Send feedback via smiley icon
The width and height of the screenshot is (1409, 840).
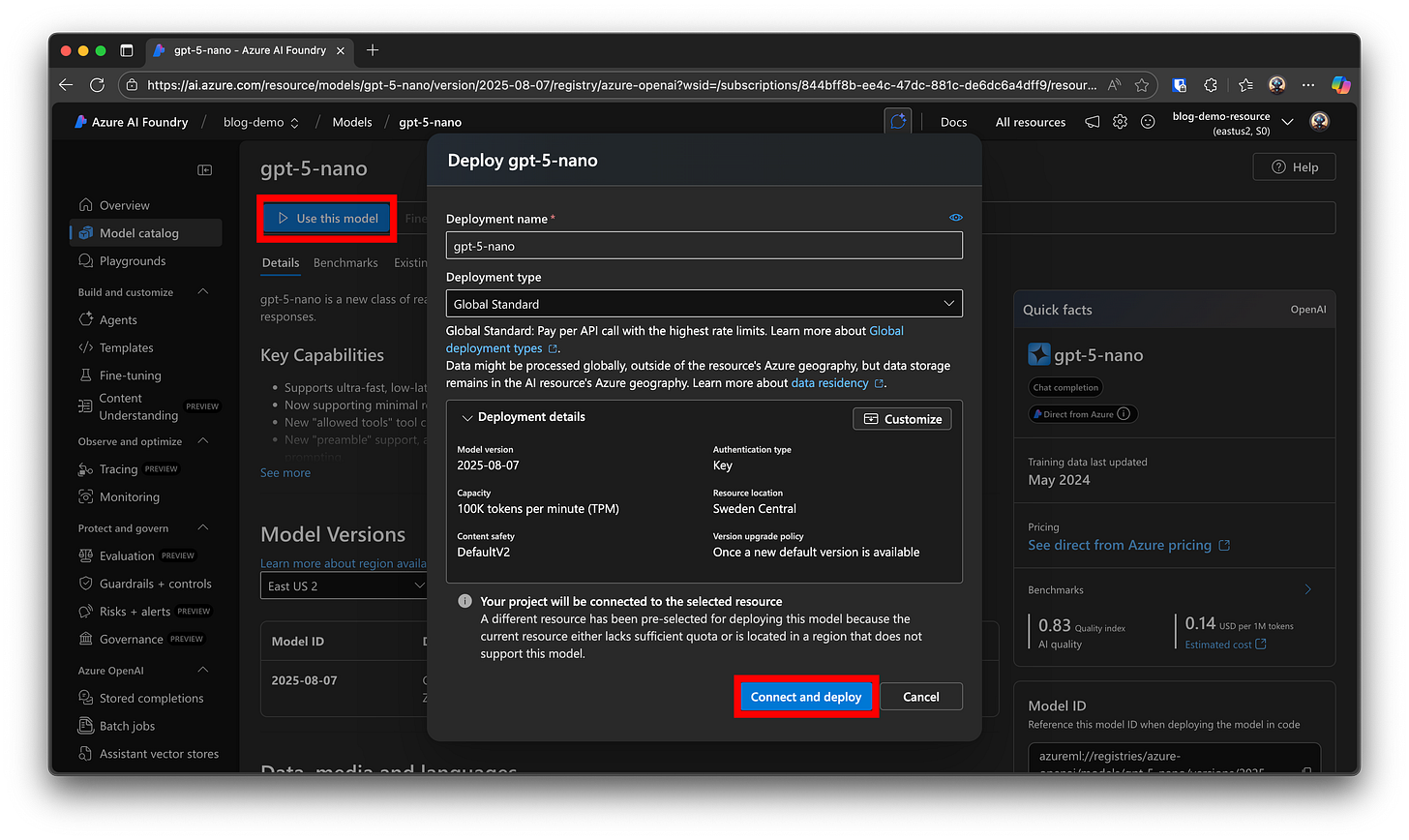(1148, 122)
